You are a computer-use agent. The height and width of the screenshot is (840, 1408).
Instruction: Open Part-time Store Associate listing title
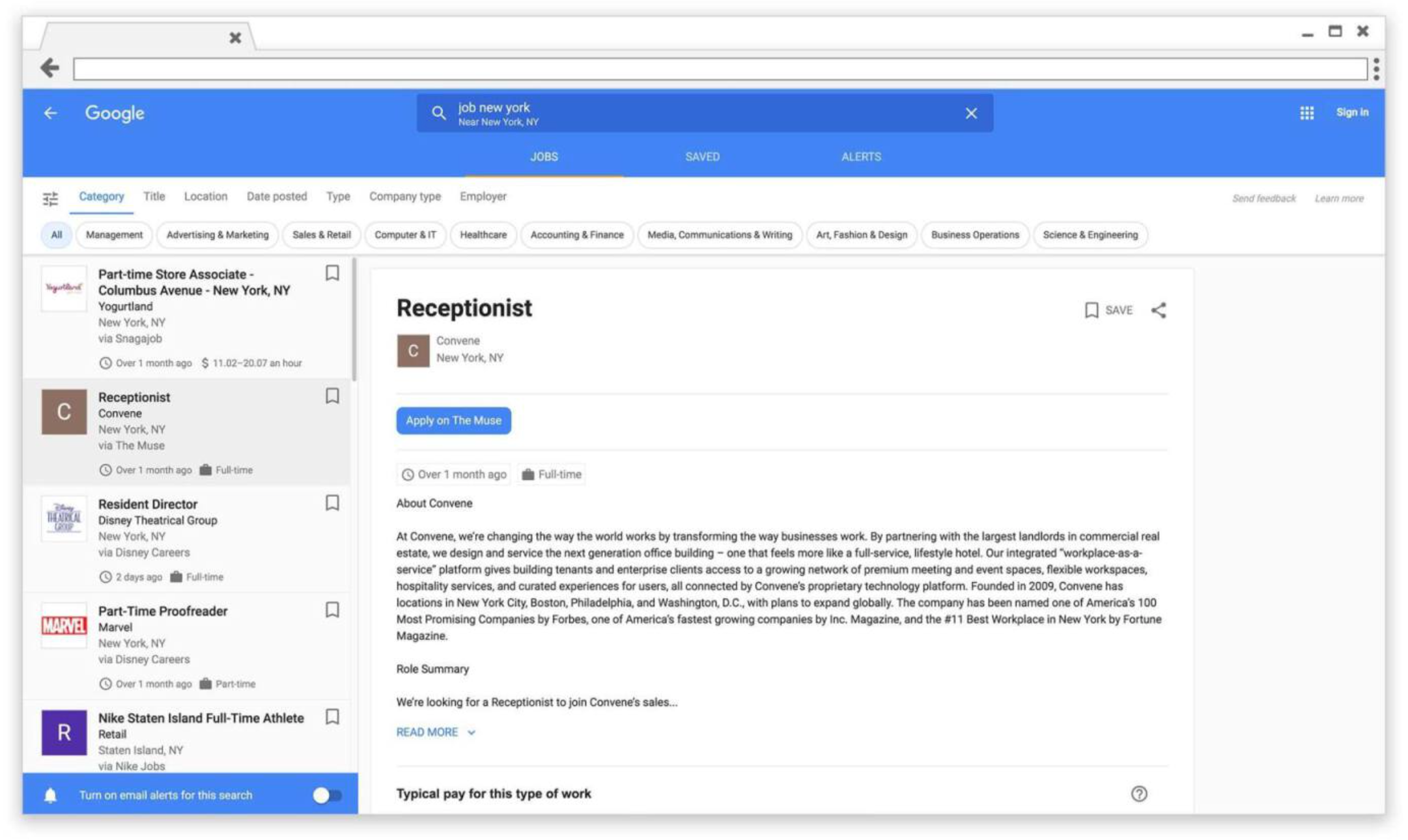194,282
